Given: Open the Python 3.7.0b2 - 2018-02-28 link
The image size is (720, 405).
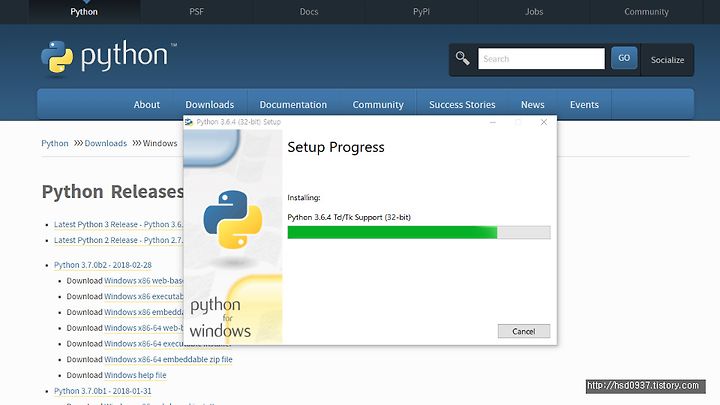Looking at the screenshot, I should click(x=102, y=265).
